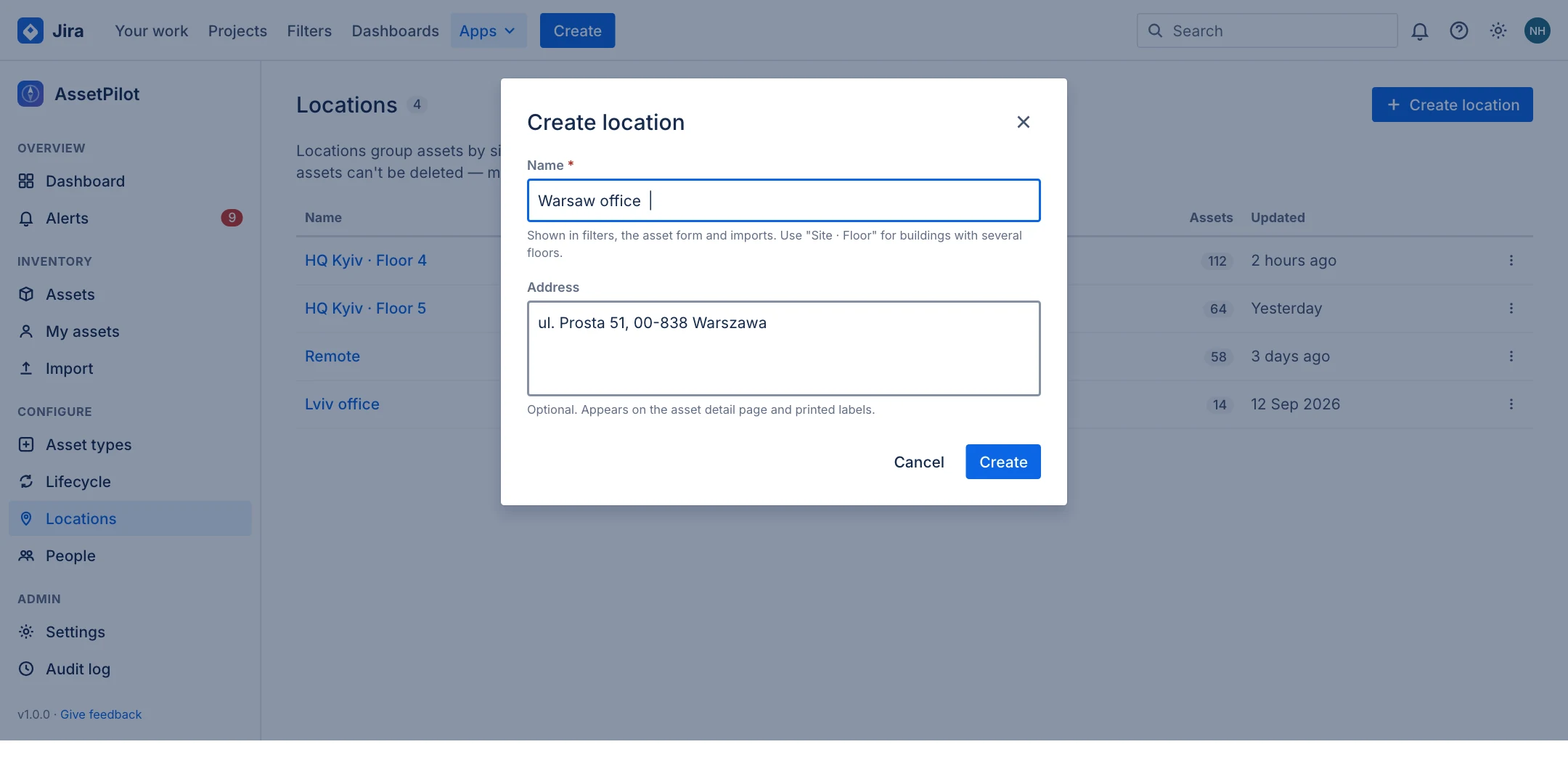Open Lifecycle in the sidebar
The width and height of the screenshot is (1568, 784).
pyautogui.click(x=130, y=481)
